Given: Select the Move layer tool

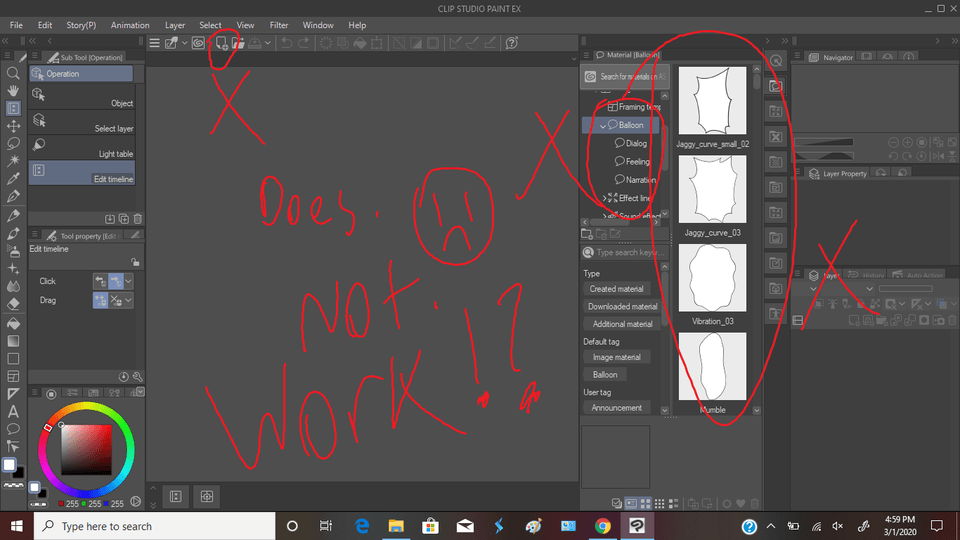Looking at the screenshot, I should (x=13, y=126).
